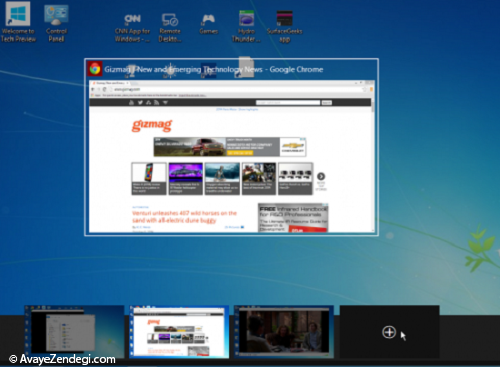Click the search field in the Gizmag header bar
The width and height of the screenshot is (500, 367).
point(288,103)
